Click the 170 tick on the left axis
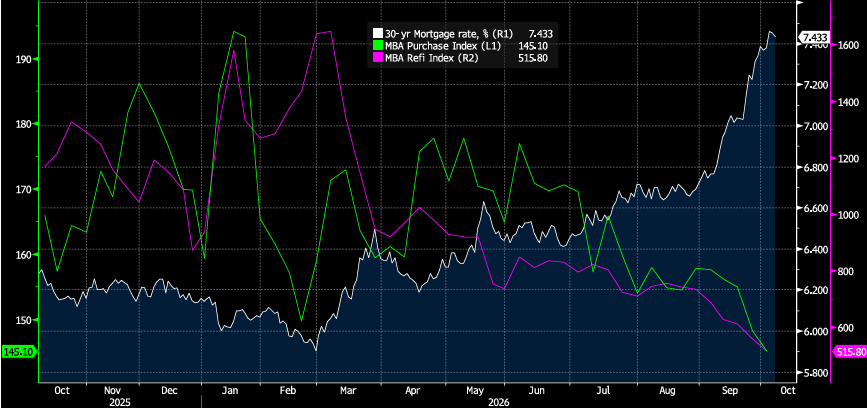 point(24,190)
